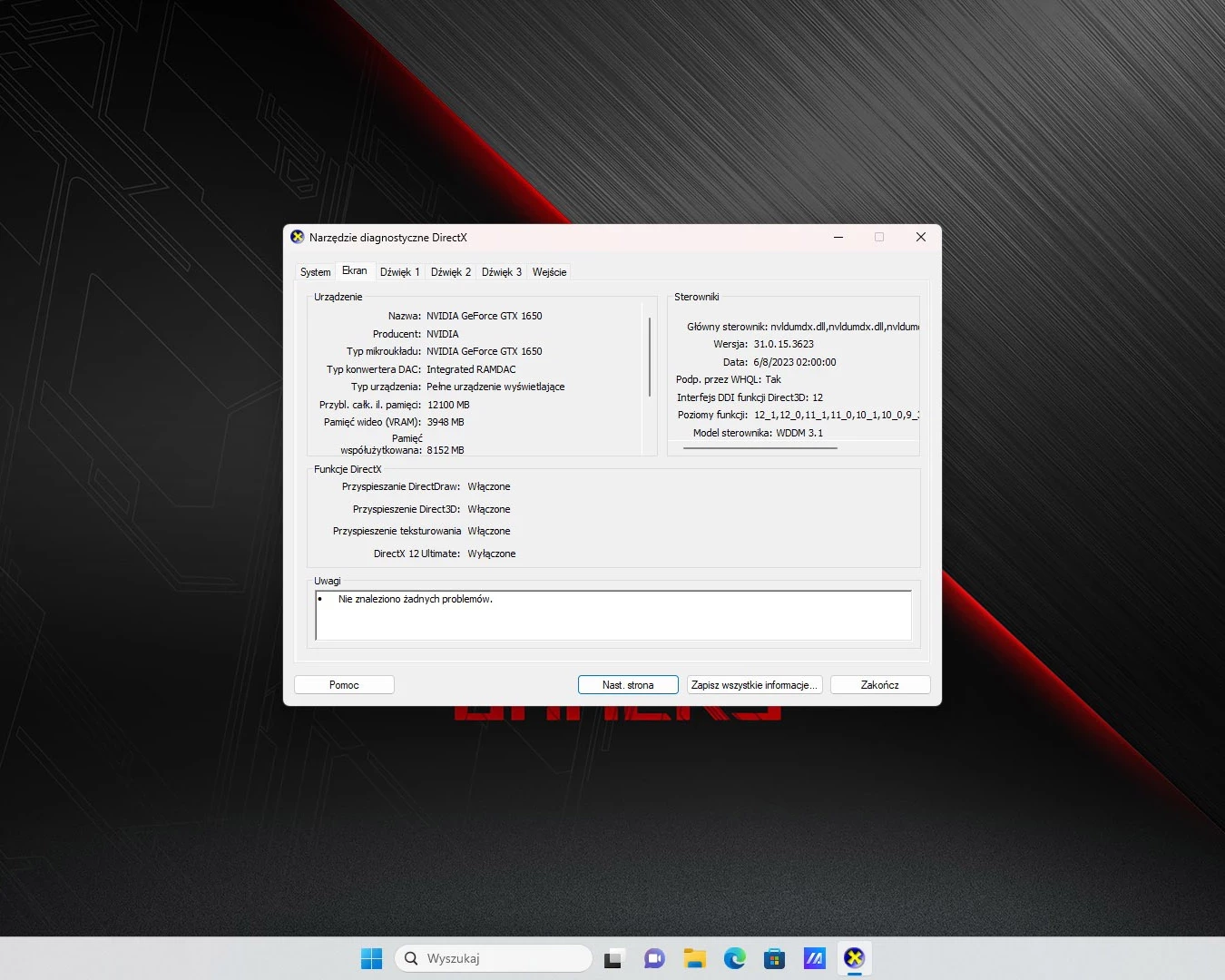Click Zapisz wszystkie informacje button
The image size is (1225, 980).
click(x=755, y=685)
